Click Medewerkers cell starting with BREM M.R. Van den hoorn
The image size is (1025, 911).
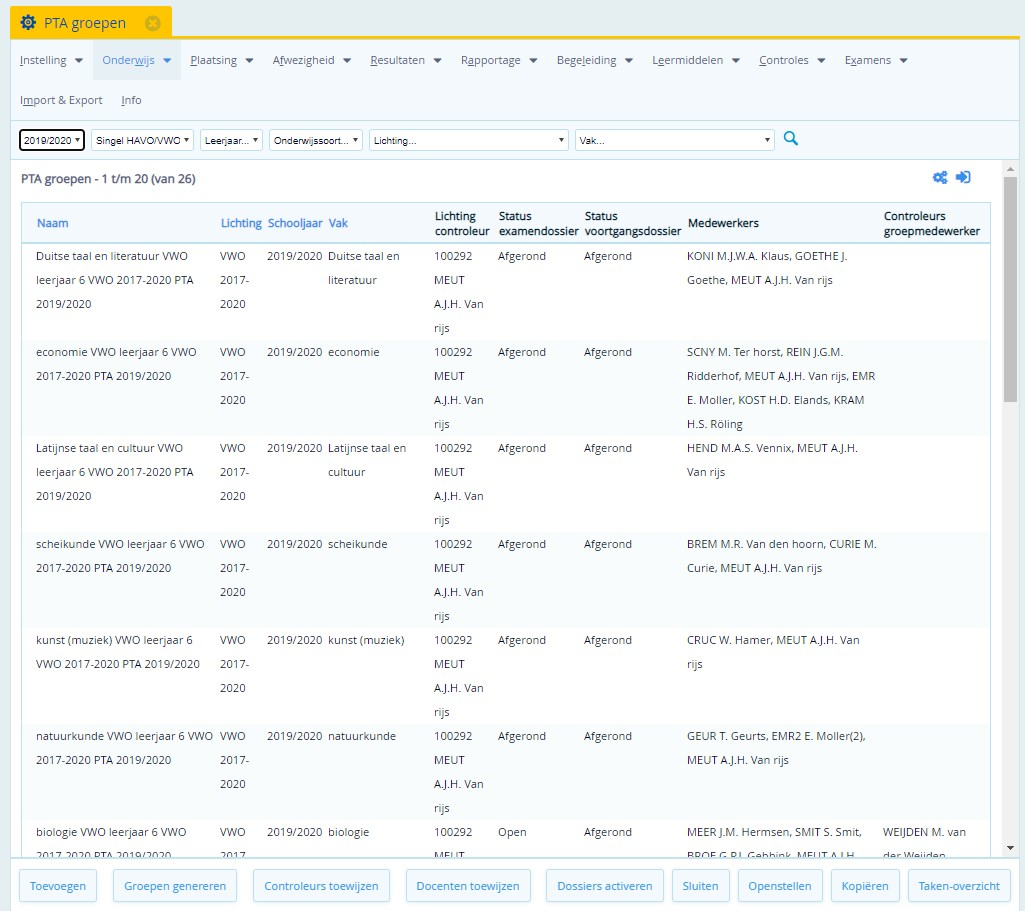(781, 556)
